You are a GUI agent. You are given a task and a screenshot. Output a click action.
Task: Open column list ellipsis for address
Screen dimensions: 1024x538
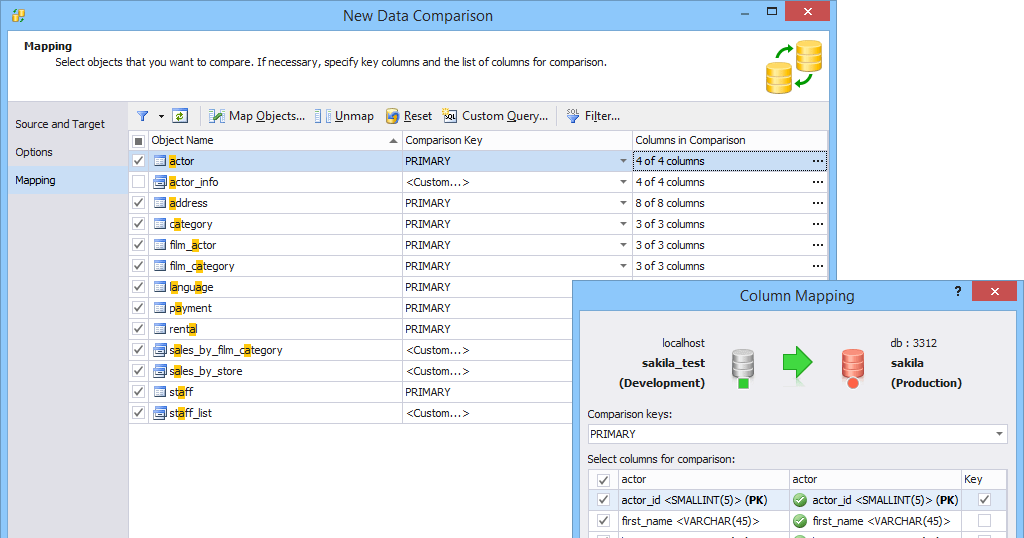818,203
